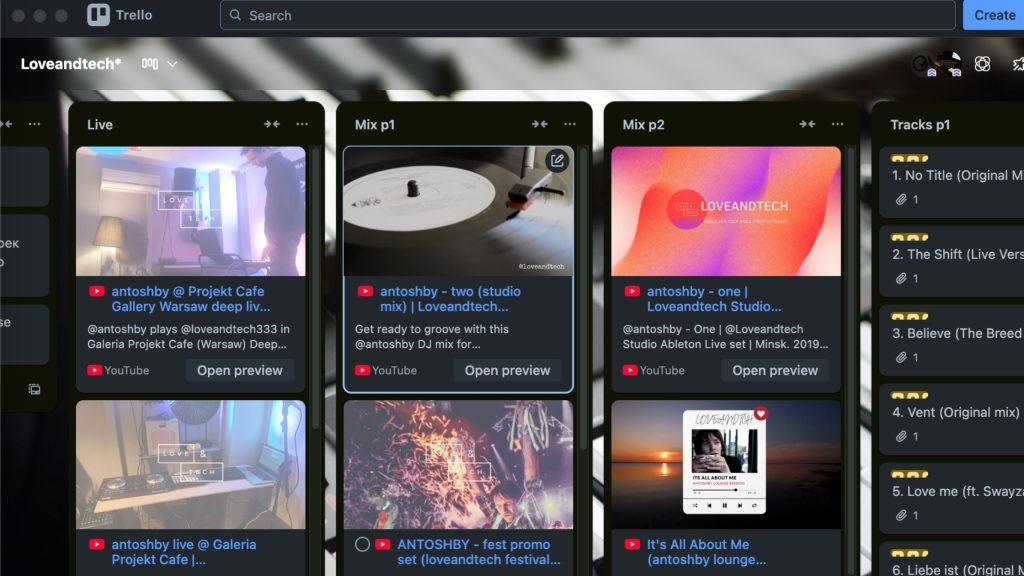This screenshot has height=576, width=1024.
Task: Click the Tracks p1 list header
Action: [x=920, y=125]
